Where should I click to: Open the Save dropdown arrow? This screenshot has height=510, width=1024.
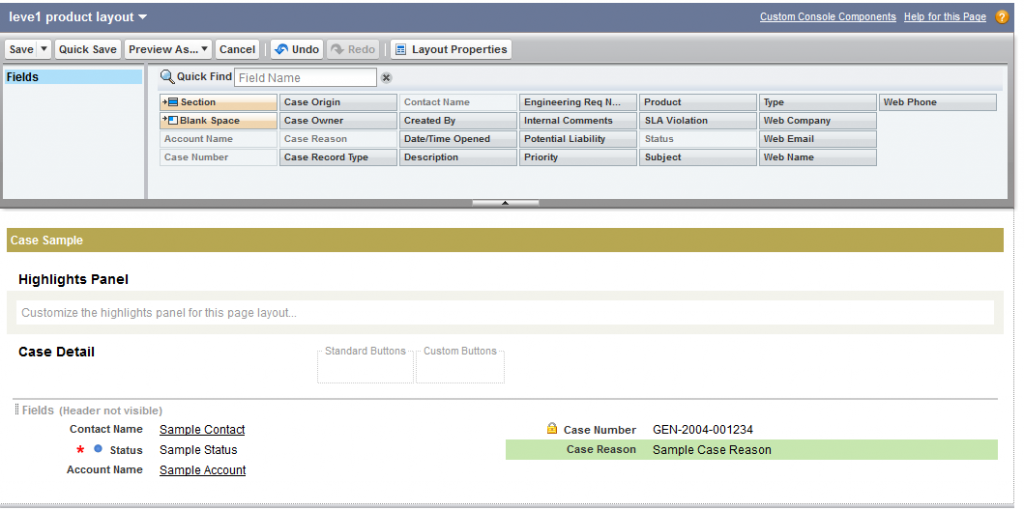point(44,49)
